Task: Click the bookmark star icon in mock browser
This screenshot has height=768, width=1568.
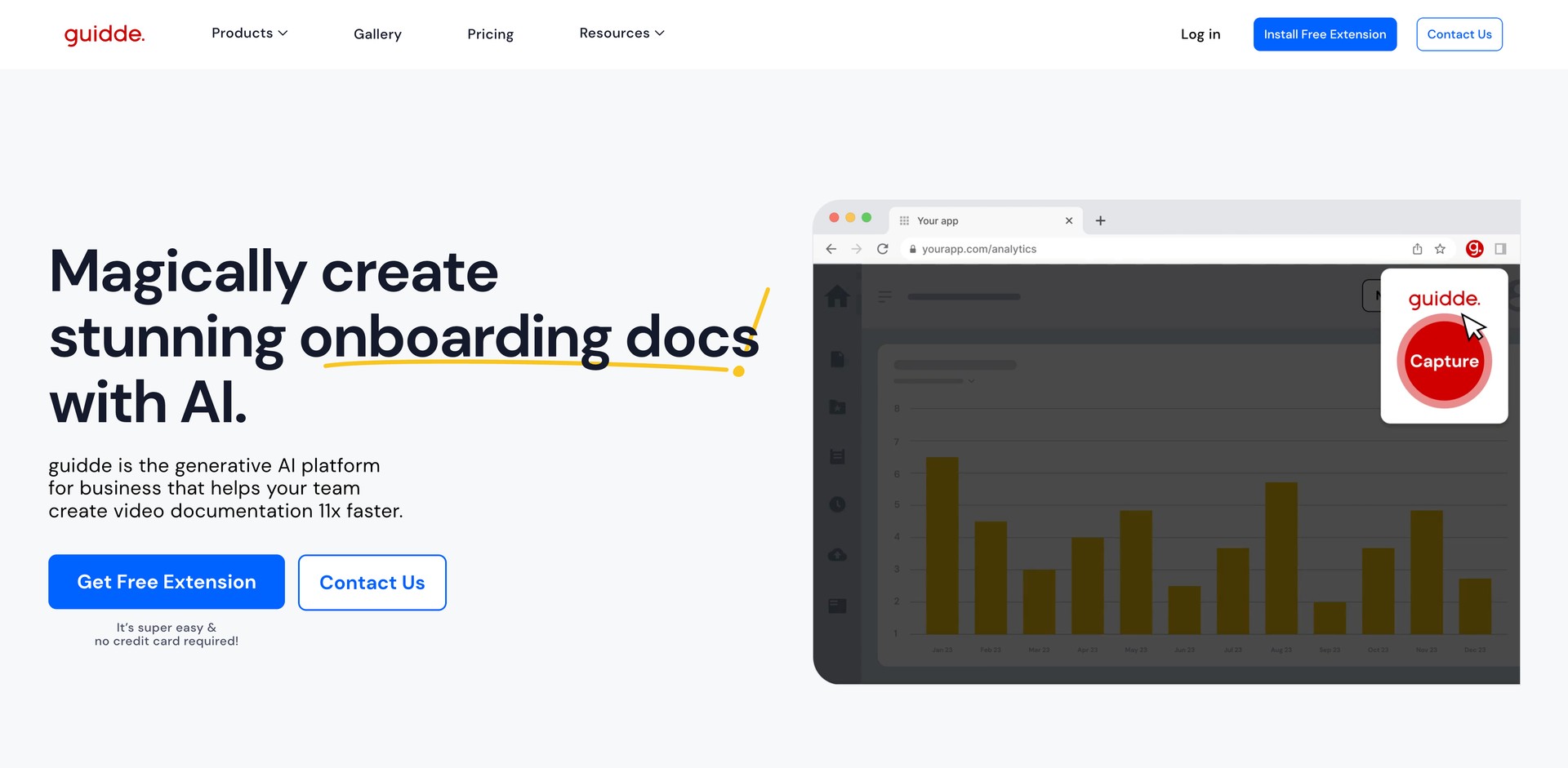Action: pyautogui.click(x=1440, y=249)
